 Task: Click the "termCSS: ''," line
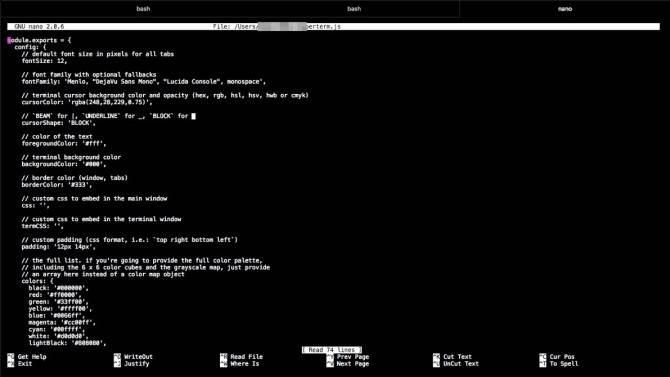pos(43,226)
